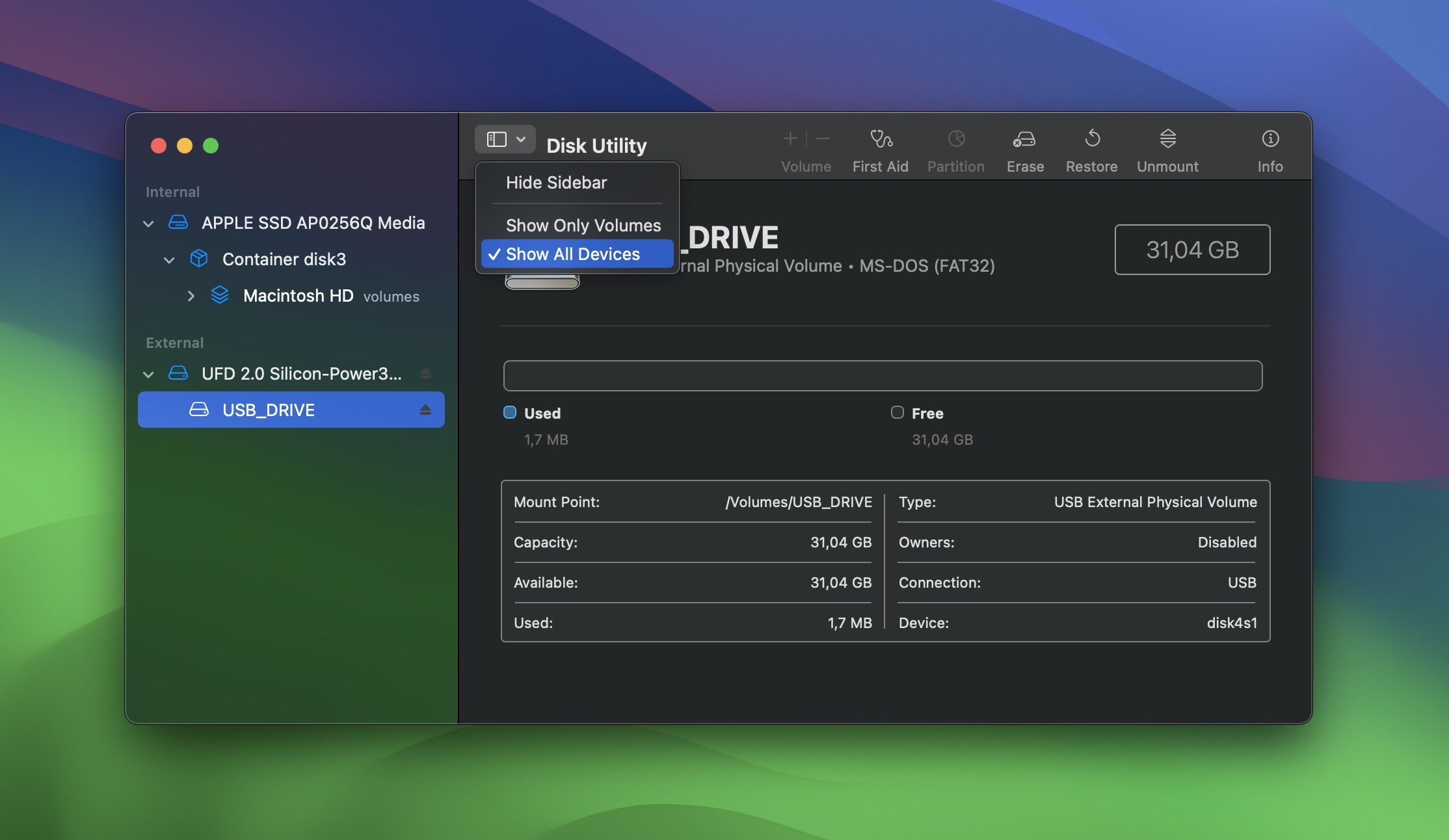The image size is (1449, 840).
Task: Select the USB_DRIVE sidebar row
Action: (291, 410)
